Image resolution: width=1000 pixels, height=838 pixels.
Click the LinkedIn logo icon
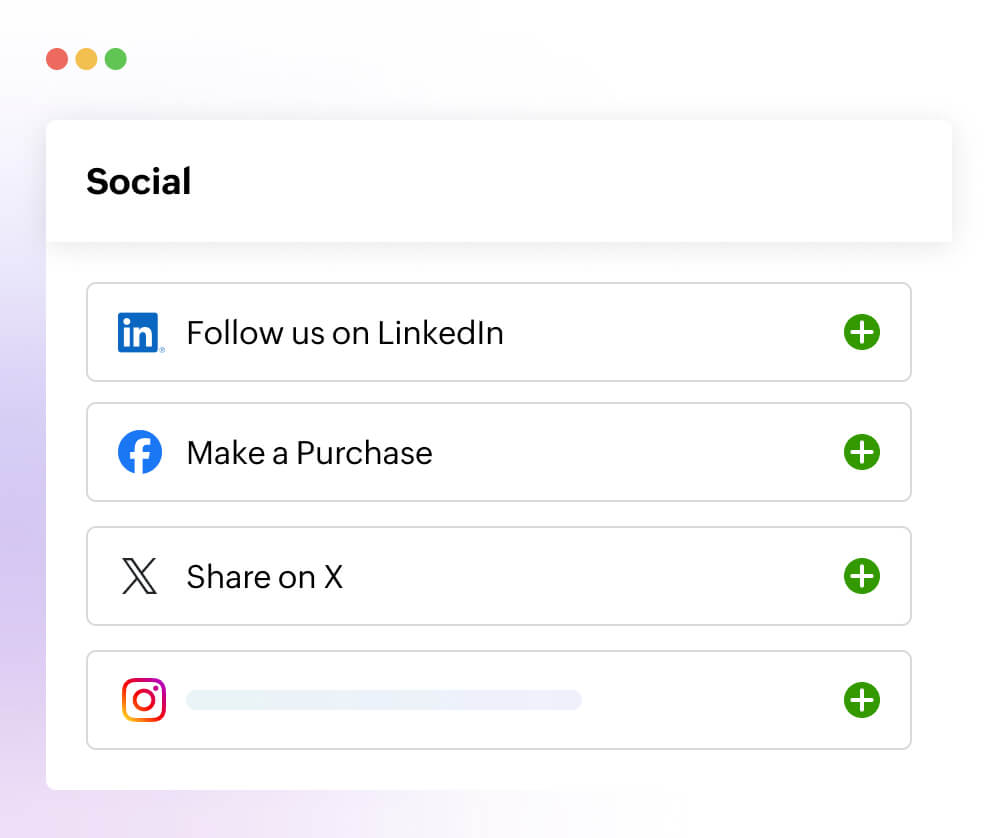(140, 332)
